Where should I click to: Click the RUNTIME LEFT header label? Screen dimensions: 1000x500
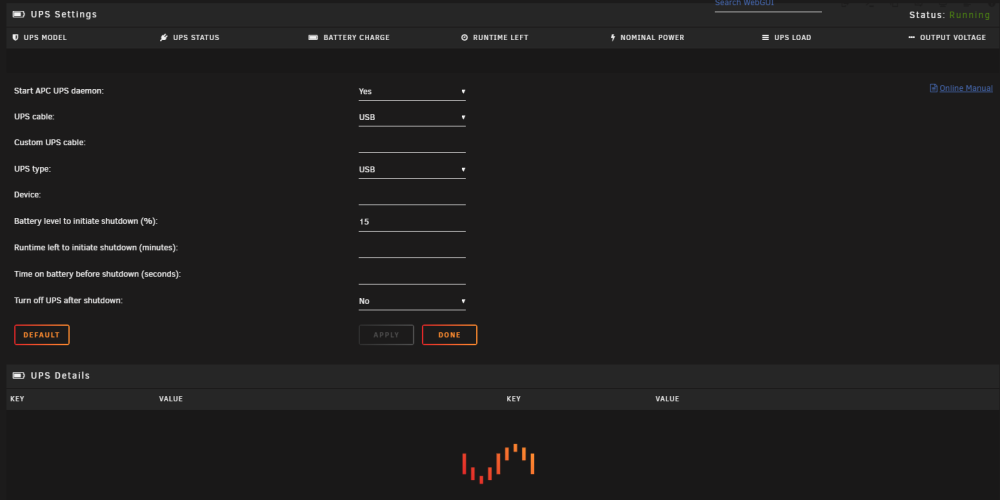(x=501, y=38)
